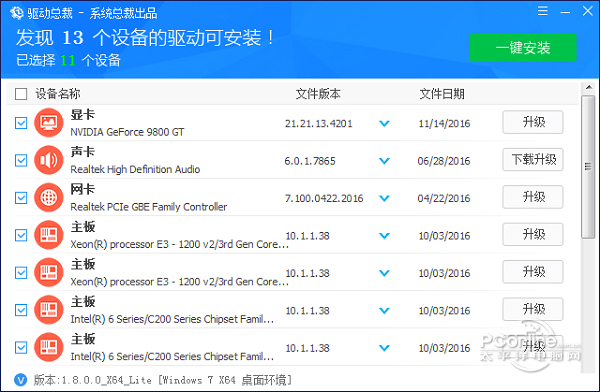600x392 pixels.
Task: Expand version dropdown of first Xeon row
Action: [x=384, y=236]
